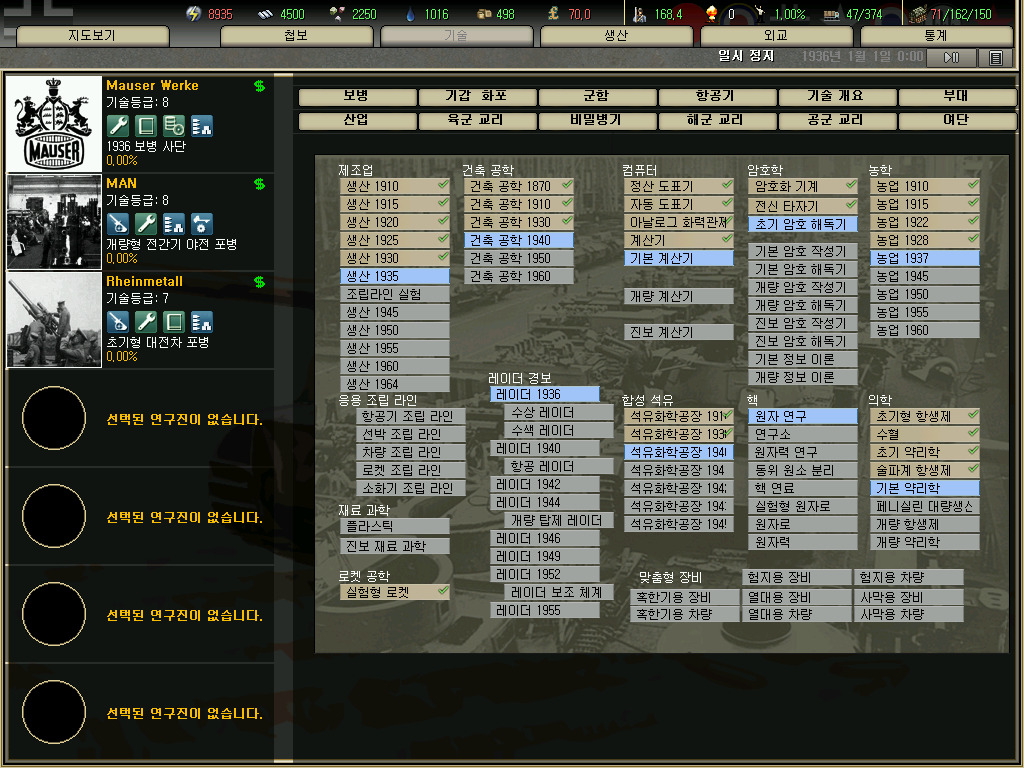This screenshot has height=768, width=1024.
Task: Click the Mauser Werke database disk specialty icon
Action: tap(174, 125)
